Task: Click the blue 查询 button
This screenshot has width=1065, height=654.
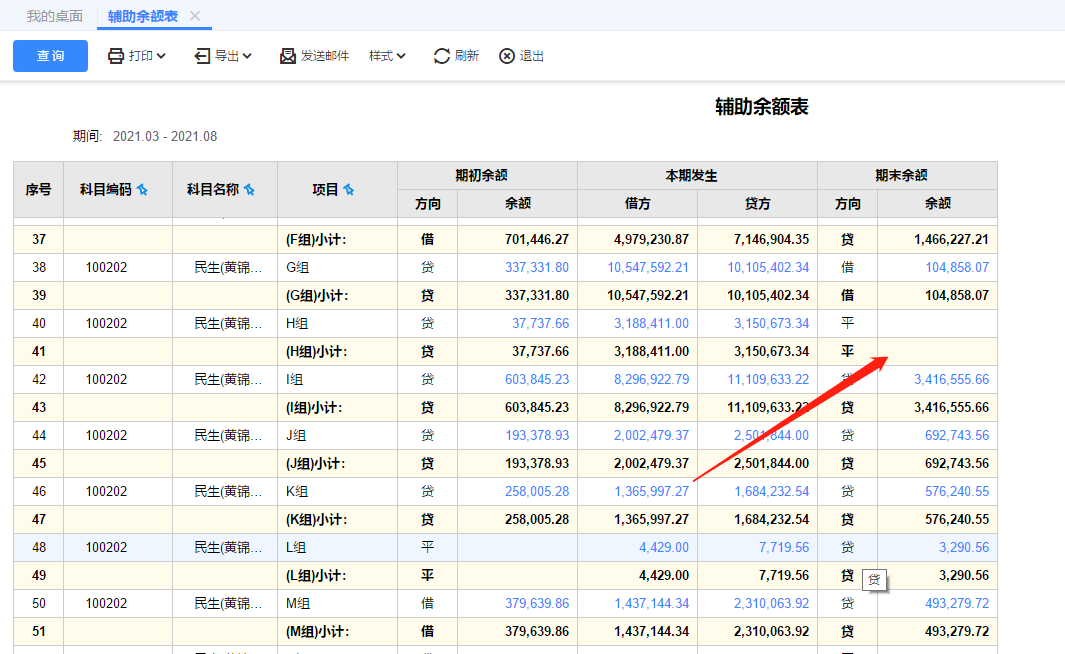Action: [50, 56]
